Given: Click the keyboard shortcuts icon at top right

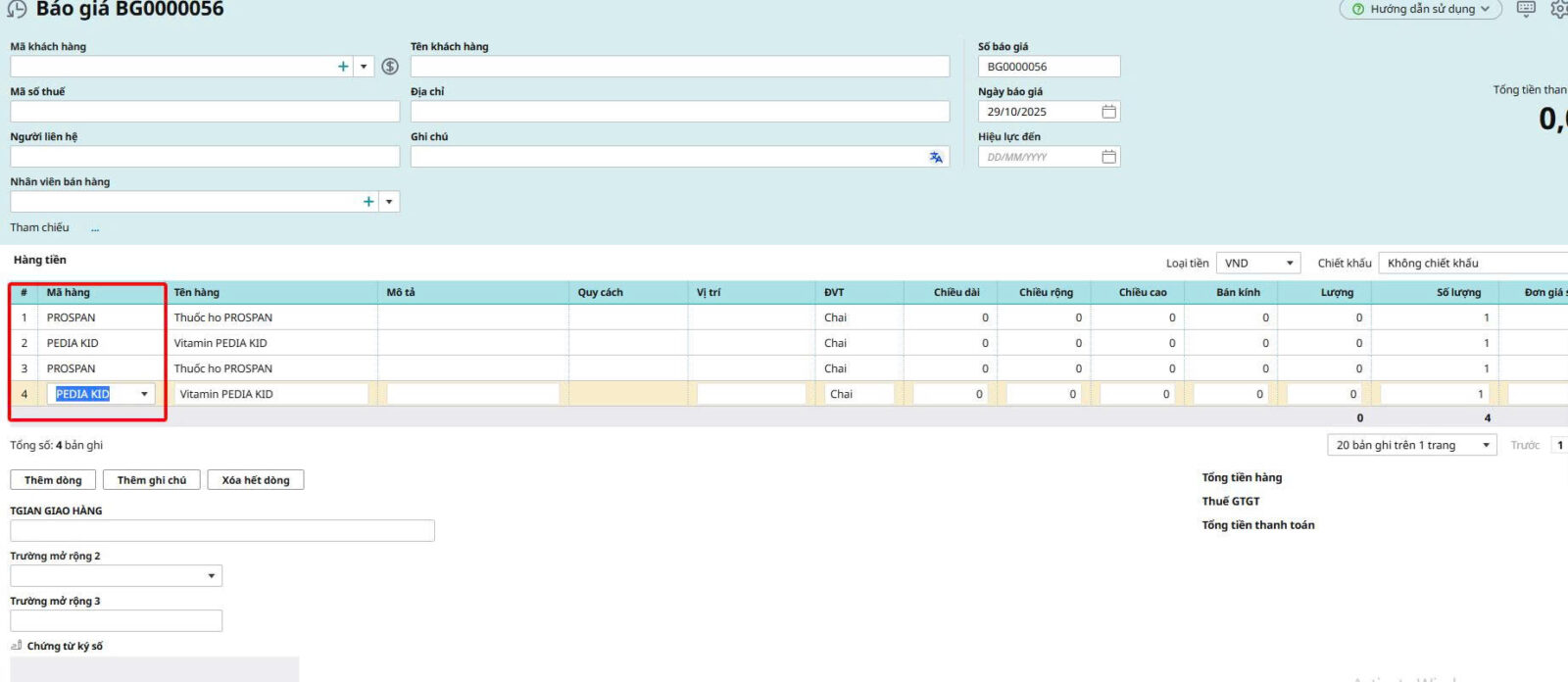Looking at the screenshot, I should point(1526,9).
